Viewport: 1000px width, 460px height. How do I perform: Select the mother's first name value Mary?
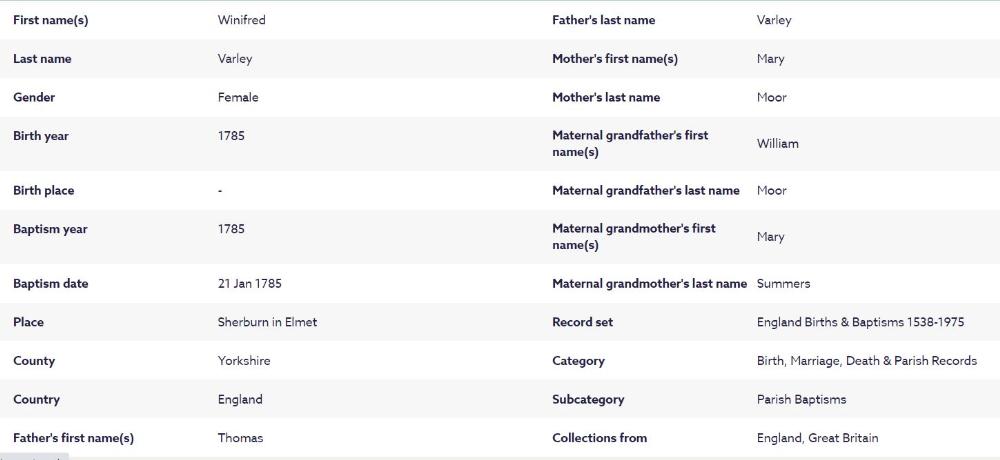[770, 59]
